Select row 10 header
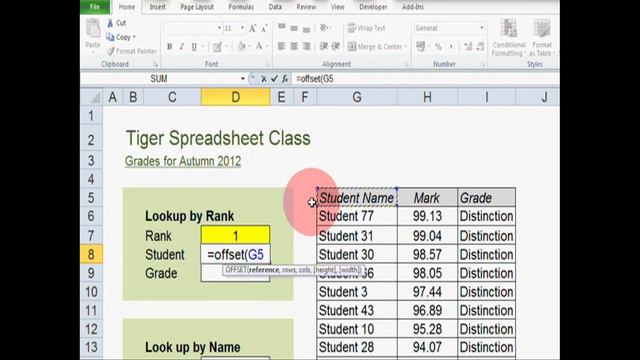The width and height of the screenshot is (640, 360). [x=91, y=292]
